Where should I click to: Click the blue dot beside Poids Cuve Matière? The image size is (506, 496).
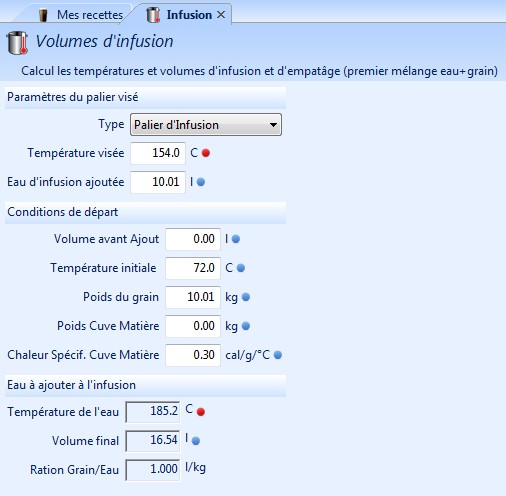pyautogui.click(x=246, y=326)
